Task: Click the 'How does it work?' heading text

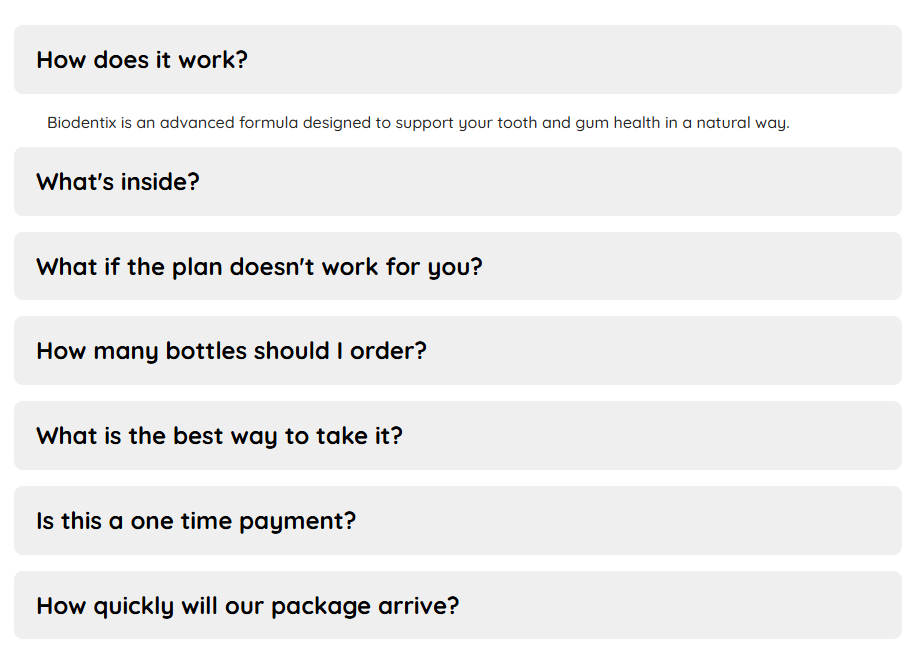Action: (142, 60)
